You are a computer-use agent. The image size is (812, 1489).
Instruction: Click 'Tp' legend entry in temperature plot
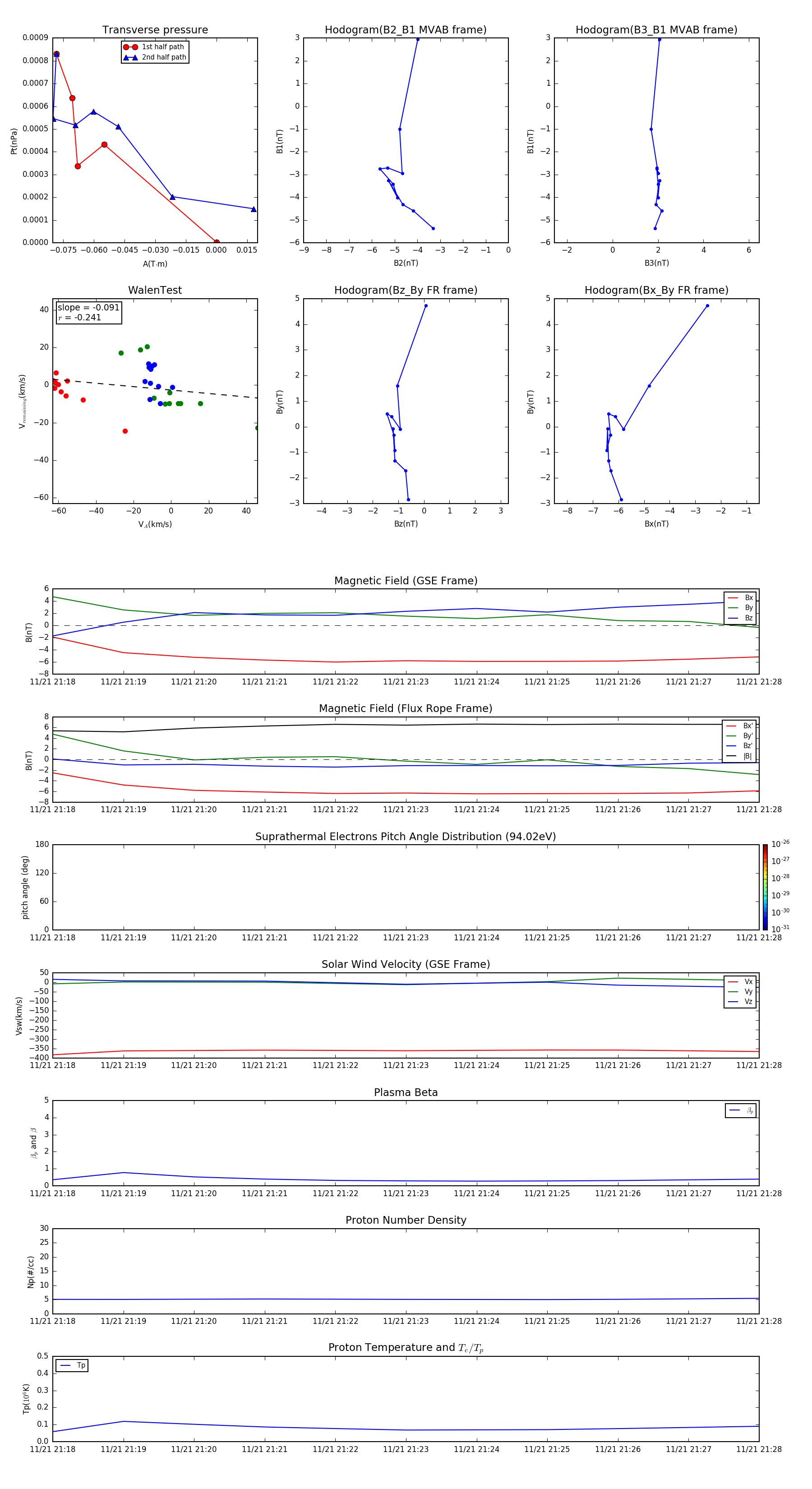pyautogui.click(x=72, y=1365)
